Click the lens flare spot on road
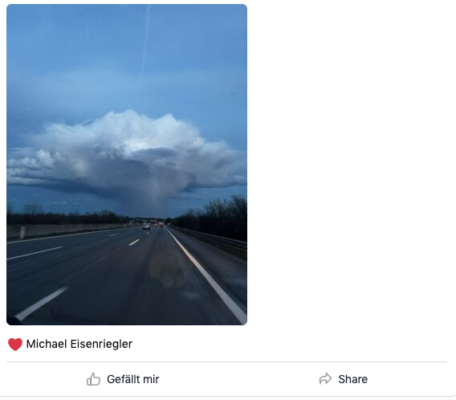 coord(165,270)
